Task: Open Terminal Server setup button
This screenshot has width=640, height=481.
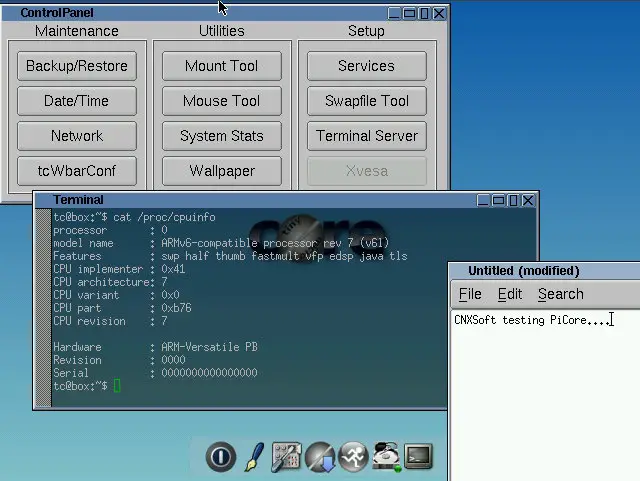Action: [367, 136]
